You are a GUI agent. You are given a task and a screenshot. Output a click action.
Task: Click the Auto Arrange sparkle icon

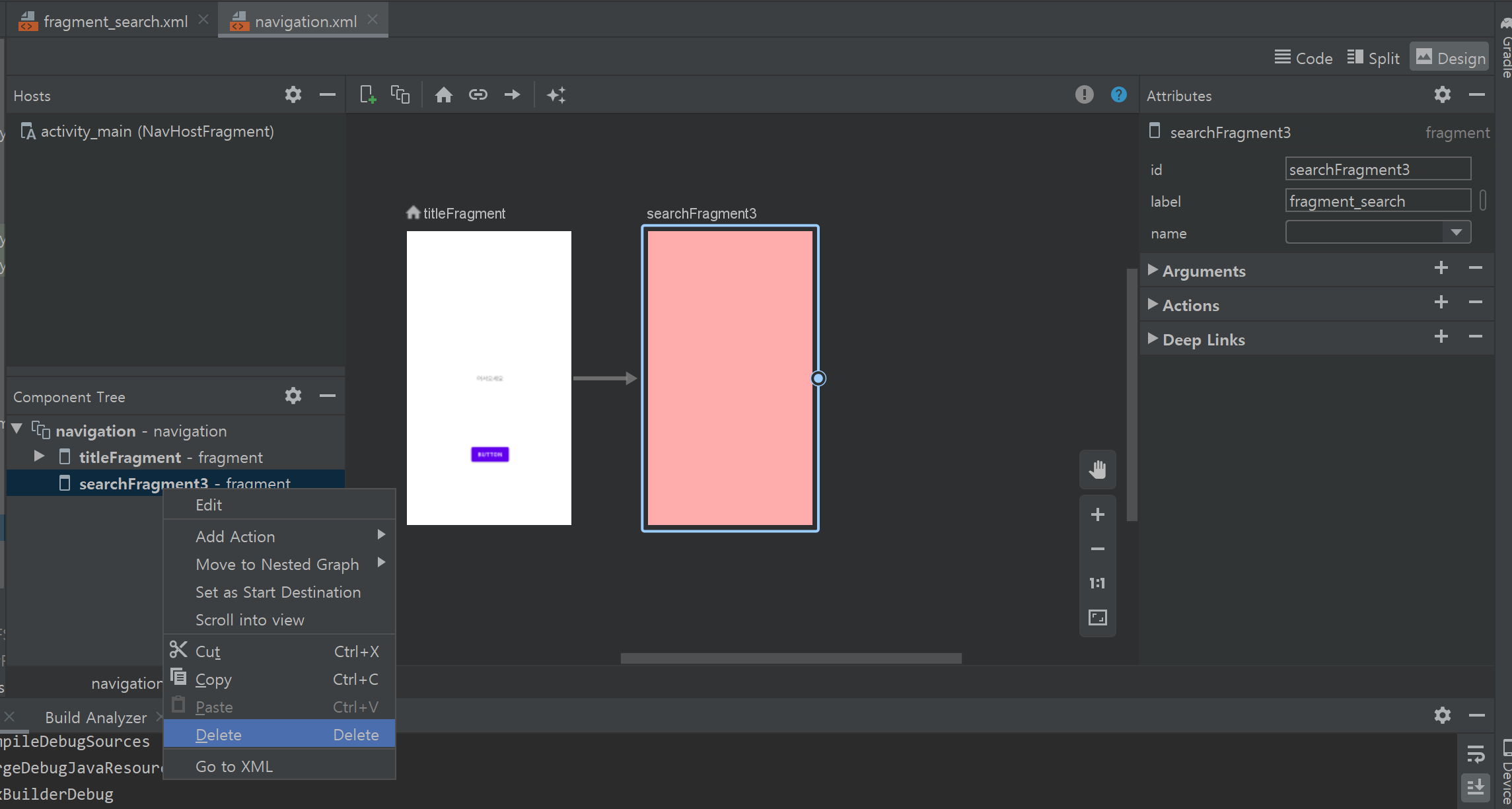pos(556,95)
